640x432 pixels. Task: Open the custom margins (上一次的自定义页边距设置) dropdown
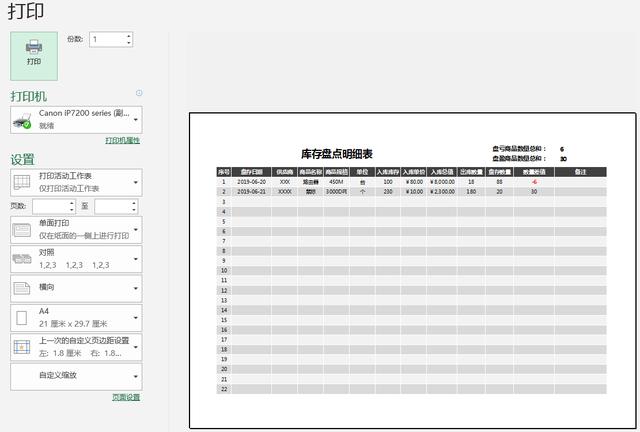tap(76, 347)
